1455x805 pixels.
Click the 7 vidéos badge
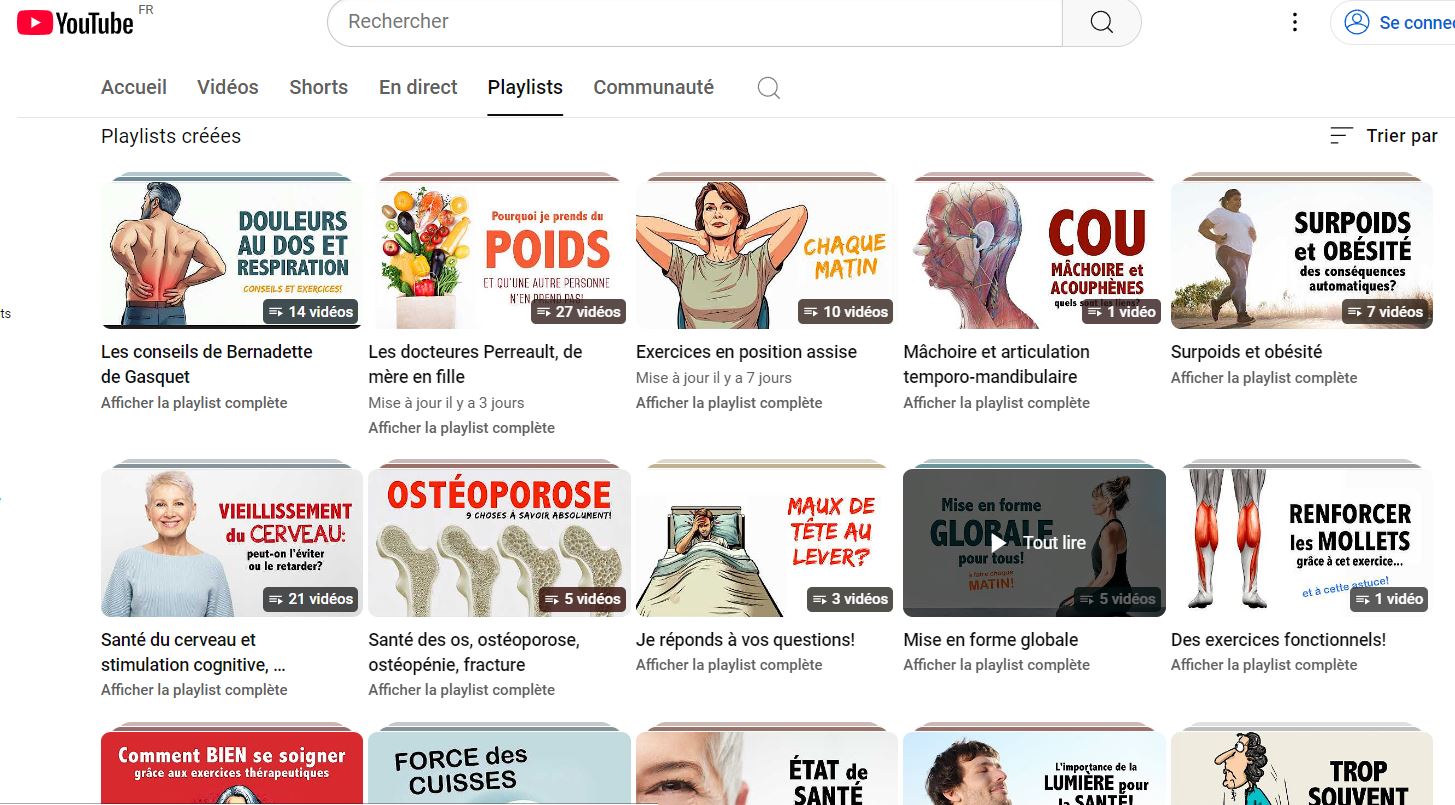(x=1385, y=312)
